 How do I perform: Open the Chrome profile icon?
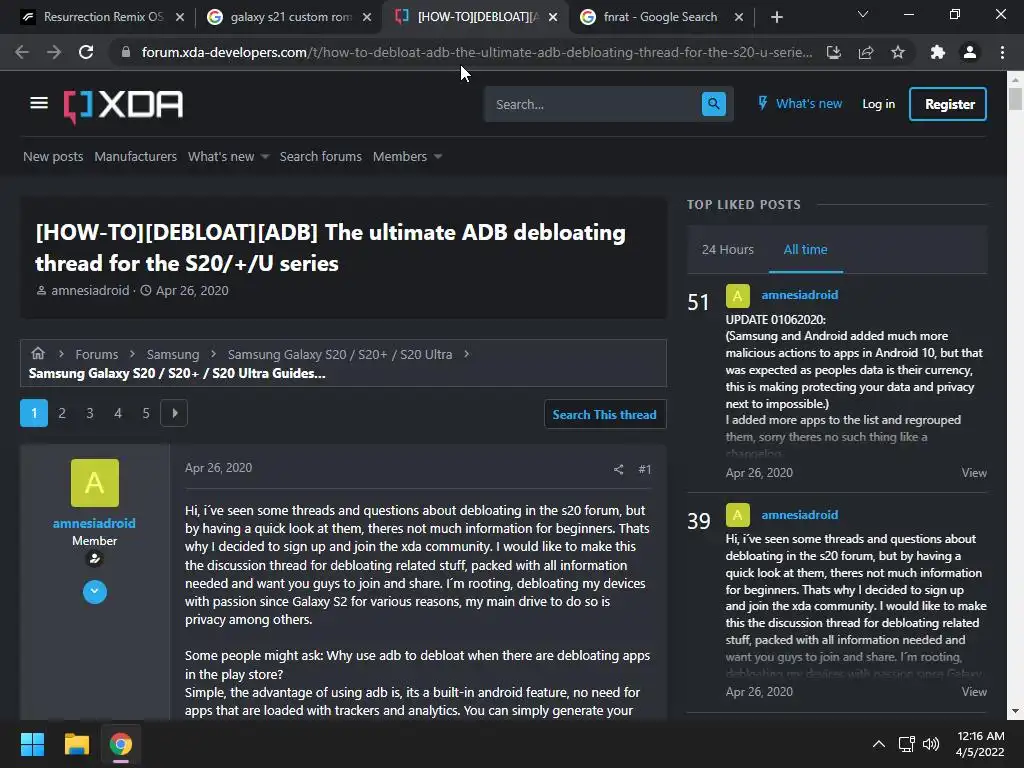coord(970,52)
